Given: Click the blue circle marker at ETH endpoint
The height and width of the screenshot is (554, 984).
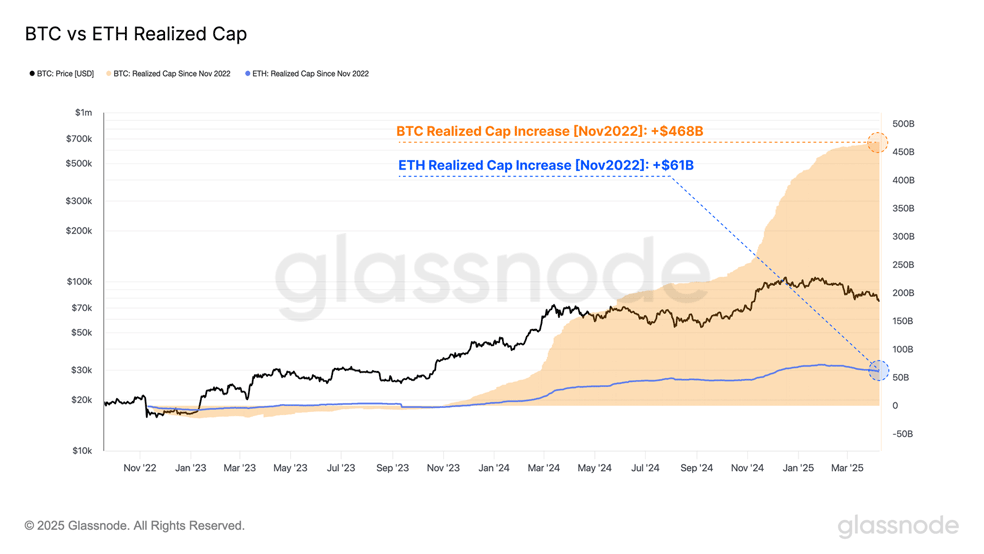Looking at the screenshot, I should [x=879, y=370].
